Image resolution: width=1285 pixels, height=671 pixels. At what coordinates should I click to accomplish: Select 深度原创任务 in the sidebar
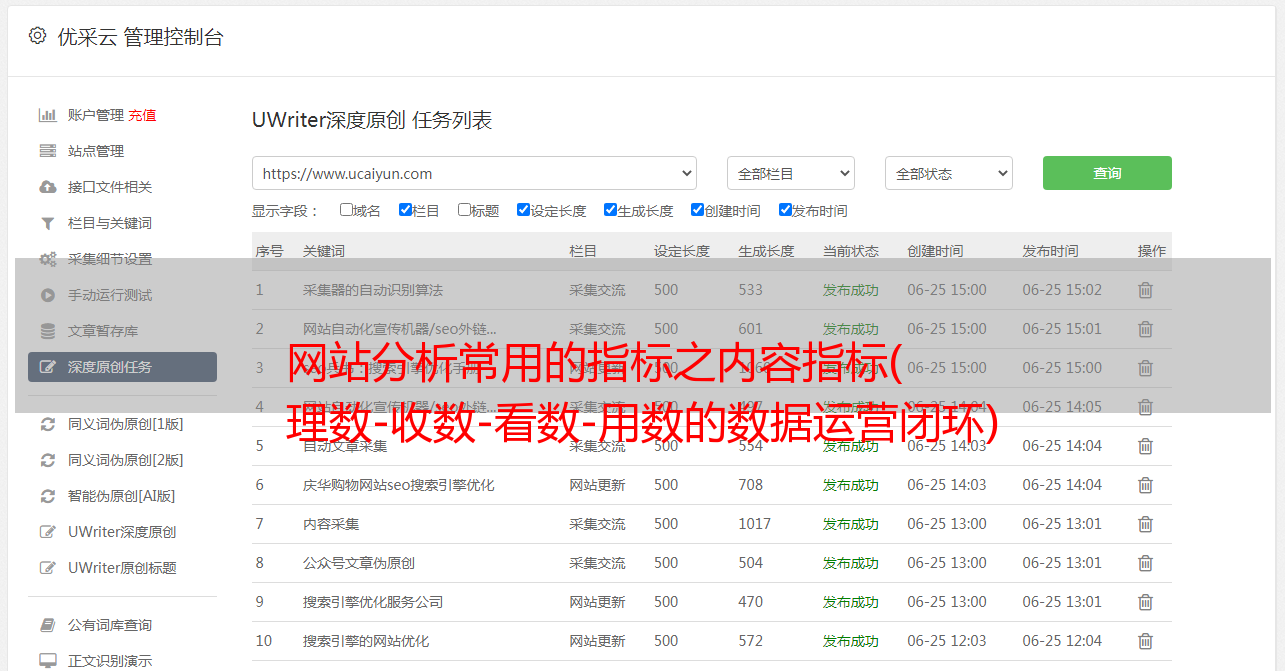pos(122,367)
